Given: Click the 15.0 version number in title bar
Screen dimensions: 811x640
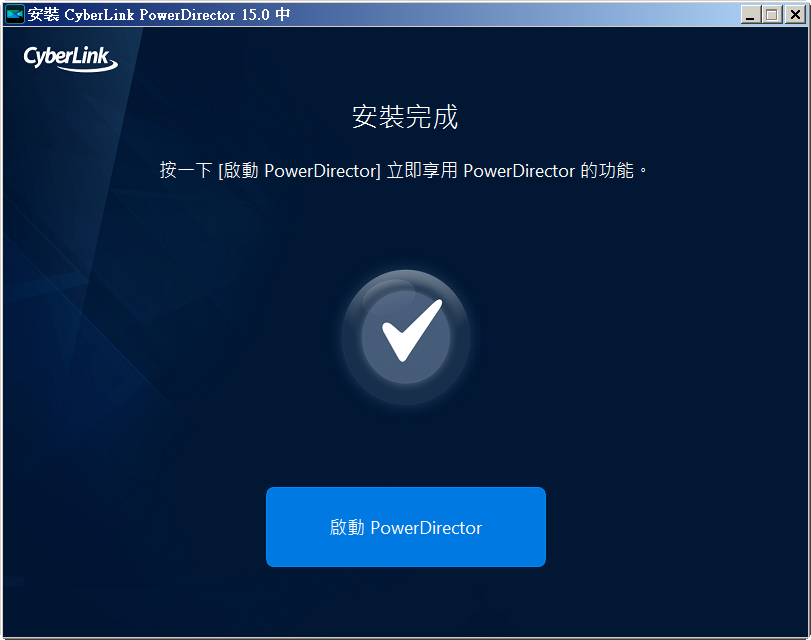Looking at the screenshot, I should tap(256, 14).
